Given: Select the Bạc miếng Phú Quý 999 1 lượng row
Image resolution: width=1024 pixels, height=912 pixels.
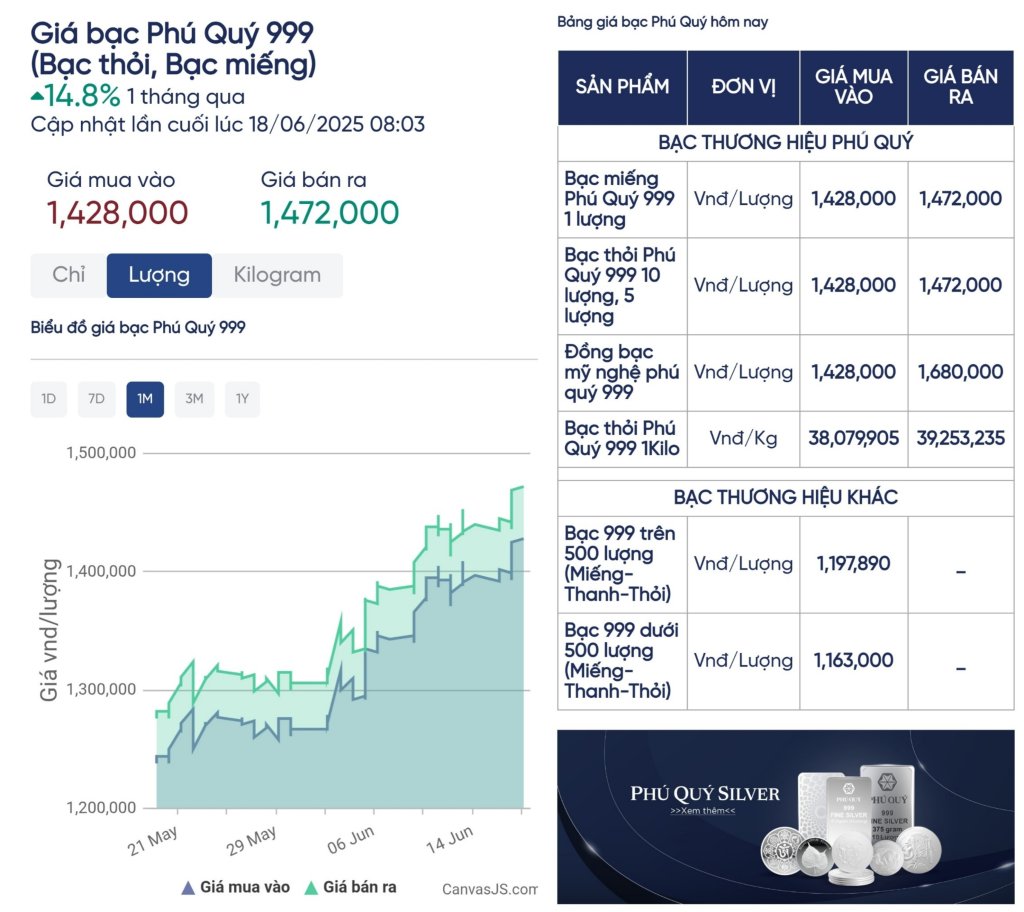Looking at the screenshot, I should 786,199.
